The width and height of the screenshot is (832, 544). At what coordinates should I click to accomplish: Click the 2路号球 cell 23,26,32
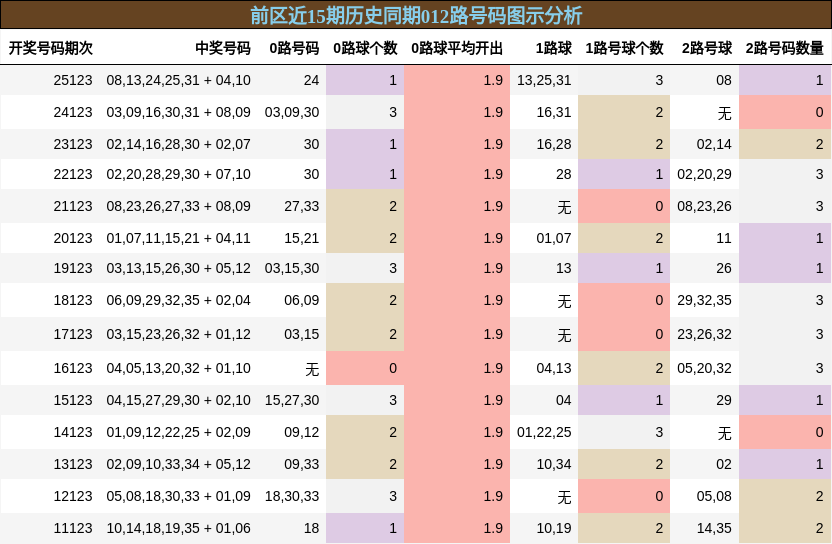(x=704, y=334)
